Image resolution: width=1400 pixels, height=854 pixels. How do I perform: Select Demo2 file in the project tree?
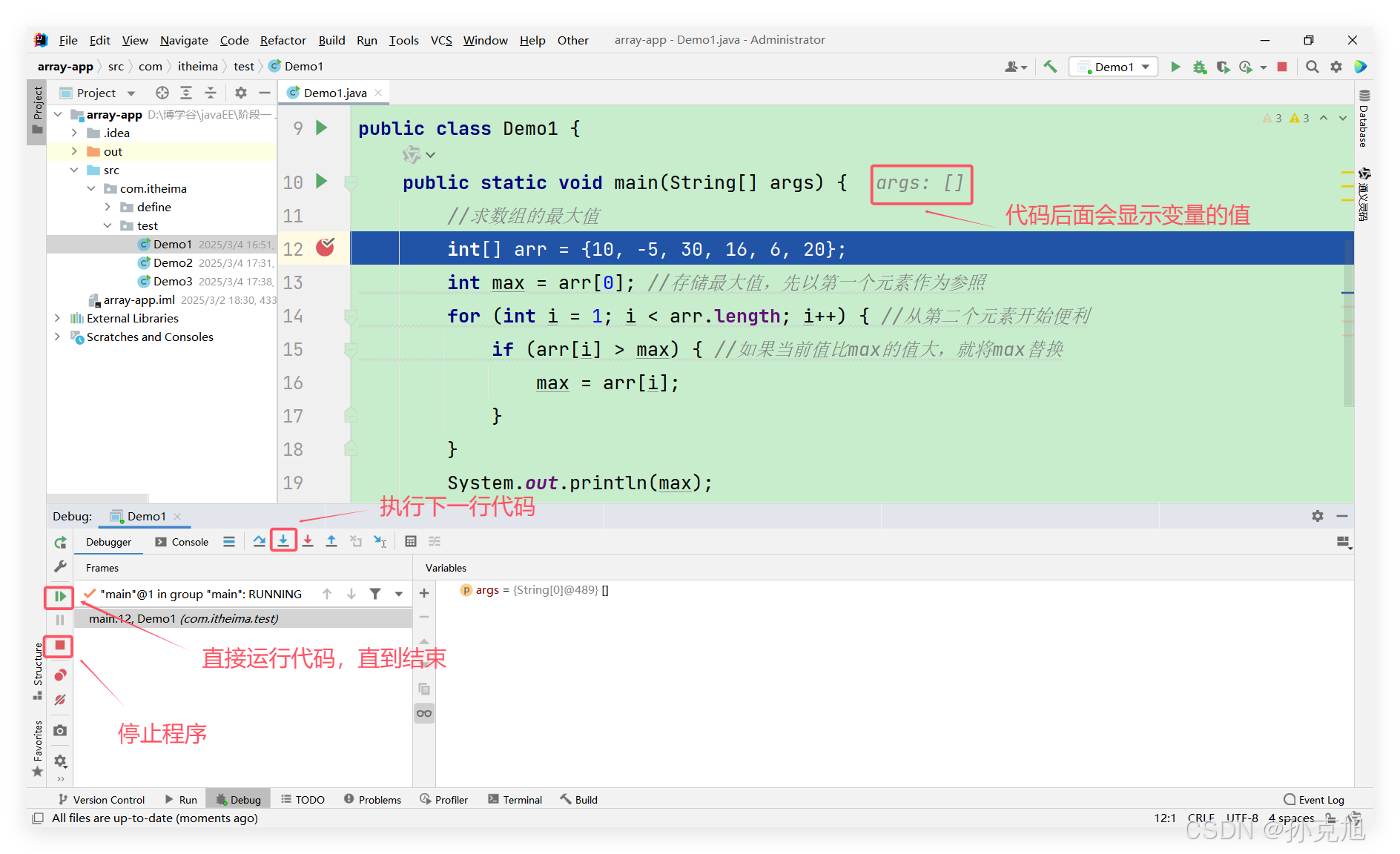(x=173, y=262)
